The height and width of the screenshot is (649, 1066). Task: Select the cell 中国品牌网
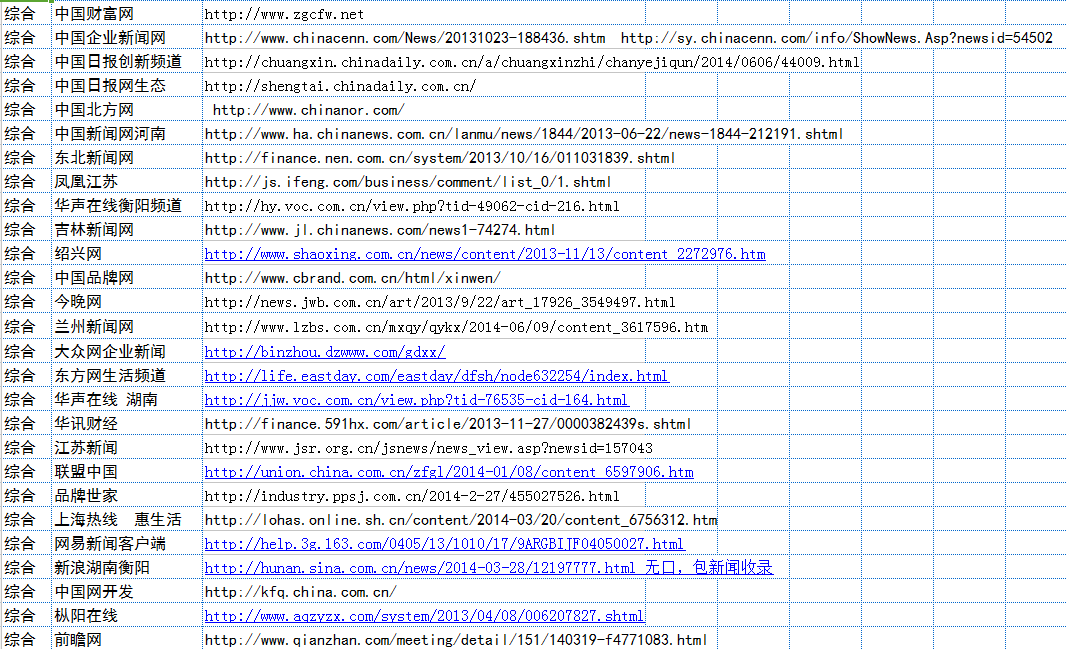click(x=126, y=278)
